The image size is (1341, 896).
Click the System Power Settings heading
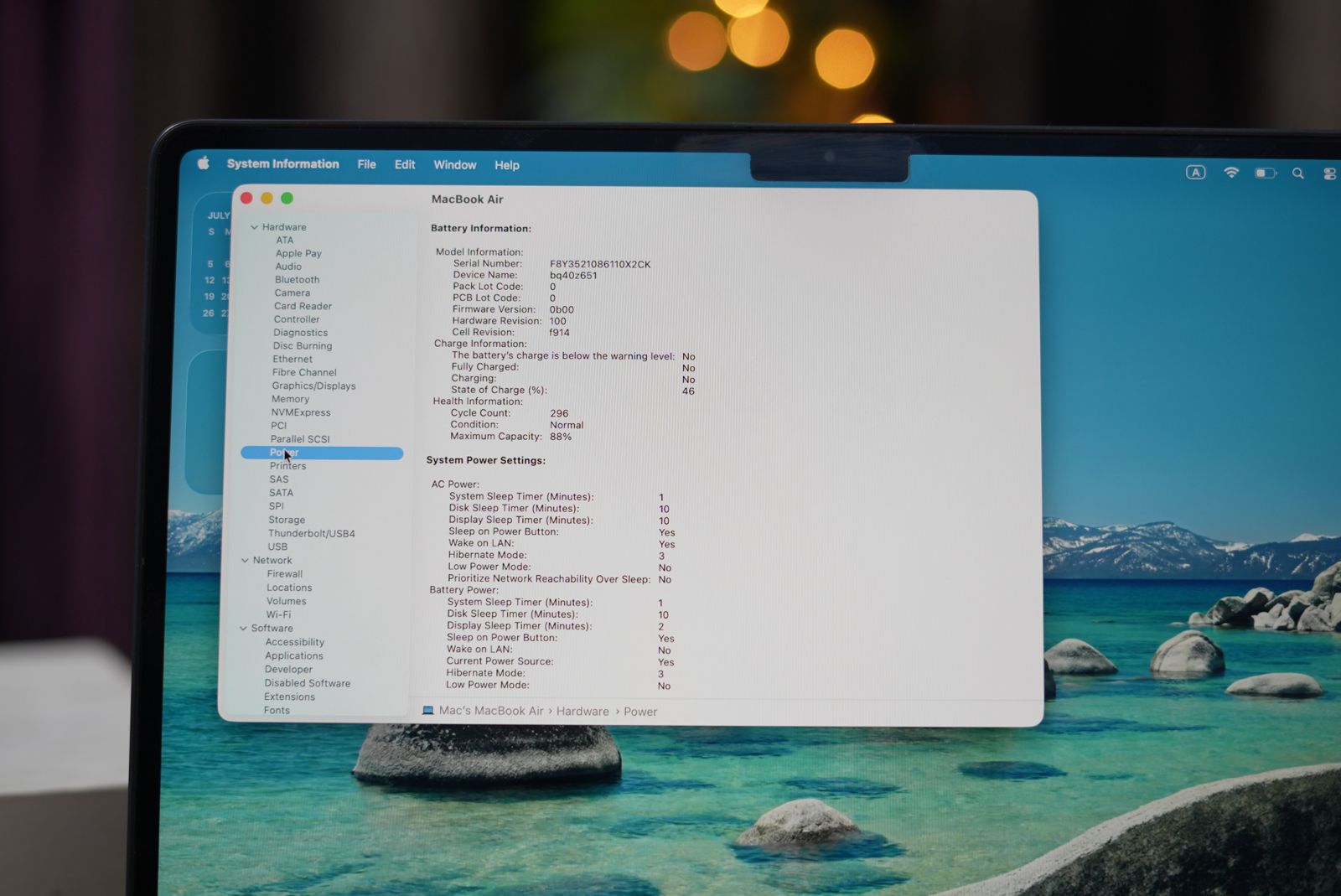[486, 460]
